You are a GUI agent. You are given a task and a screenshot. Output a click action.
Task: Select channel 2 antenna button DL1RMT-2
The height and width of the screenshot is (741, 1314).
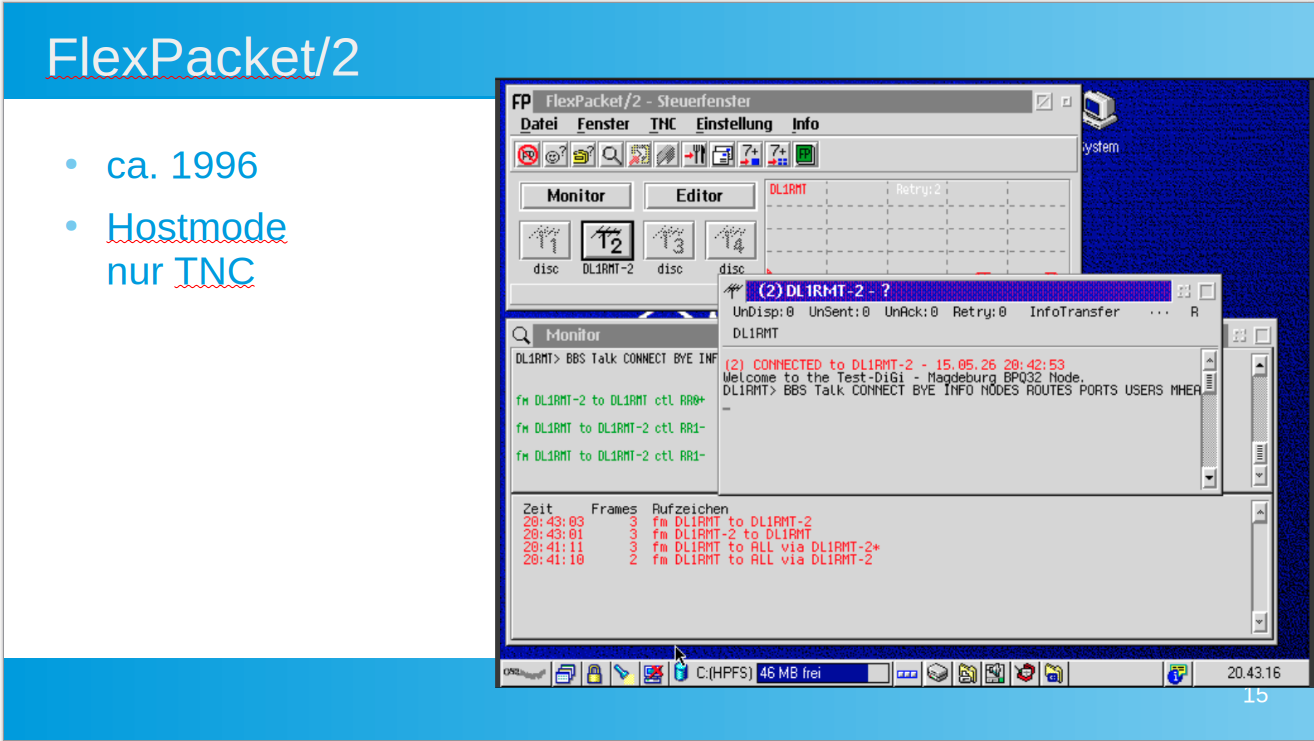click(607, 241)
